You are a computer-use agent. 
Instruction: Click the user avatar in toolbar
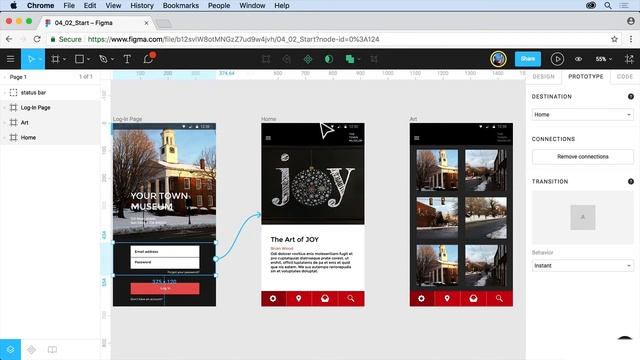498,59
